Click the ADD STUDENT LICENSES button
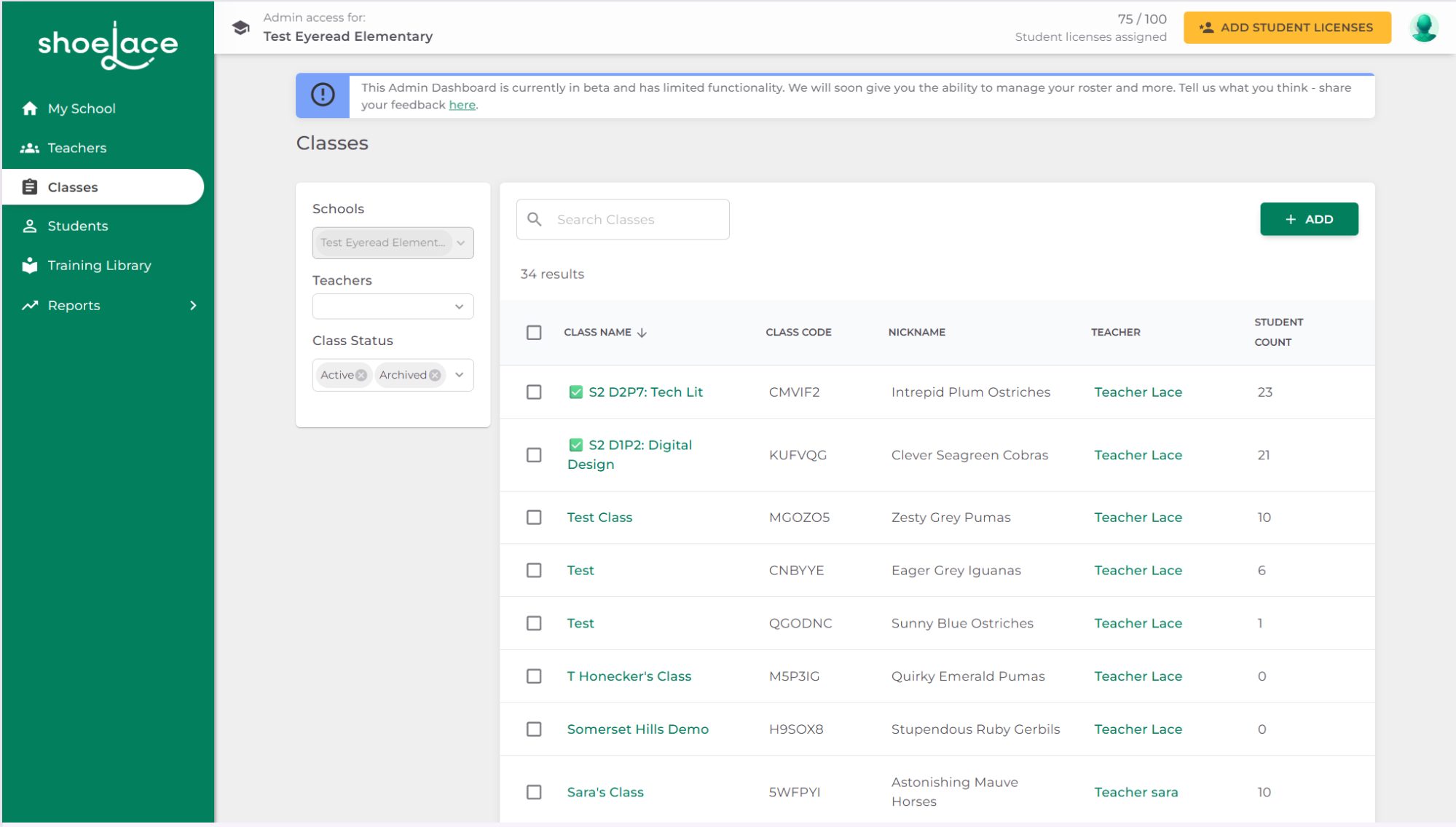This screenshot has height=827, width=1456. coord(1286,27)
